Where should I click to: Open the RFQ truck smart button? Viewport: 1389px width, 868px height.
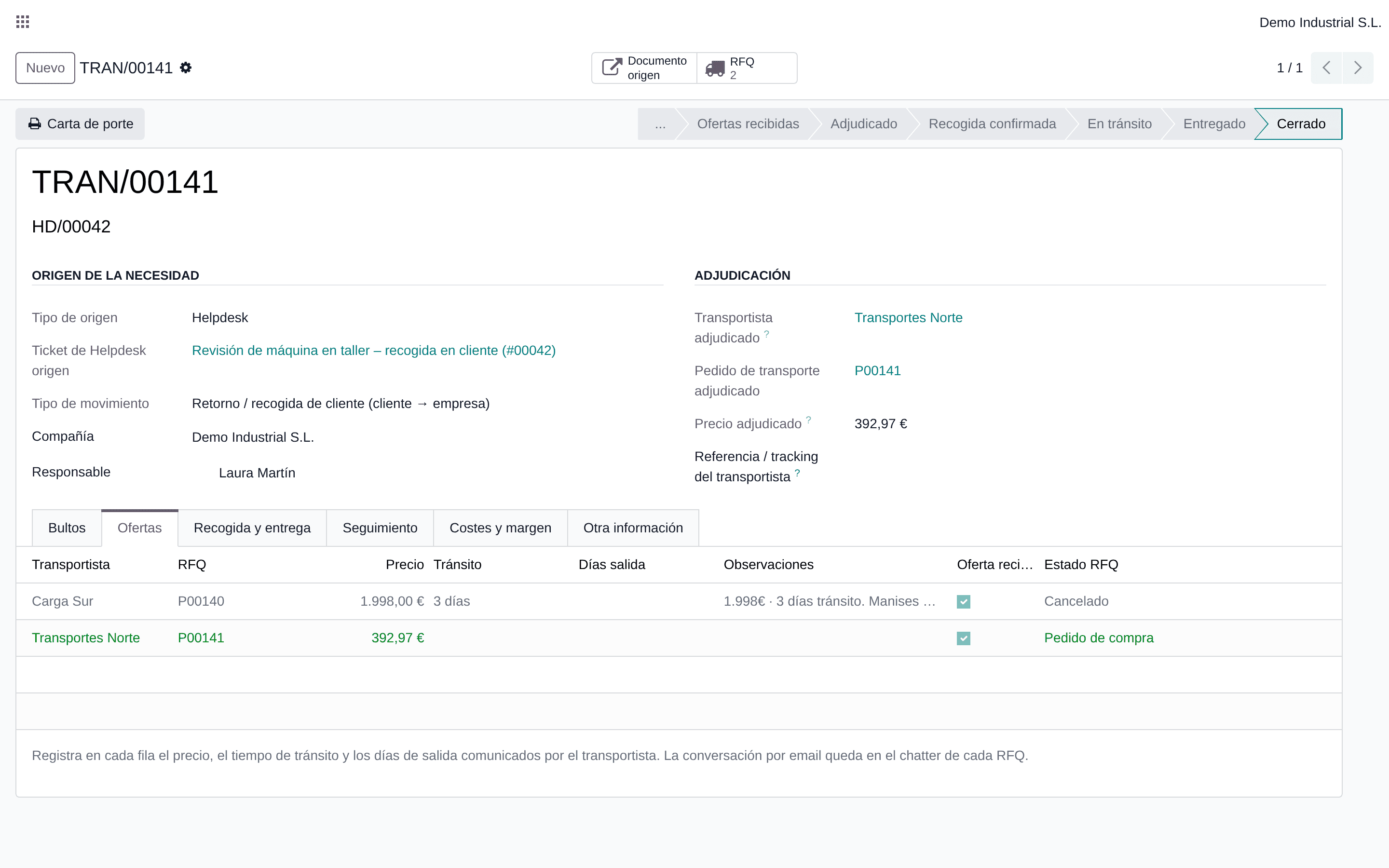click(x=746, y=68)
